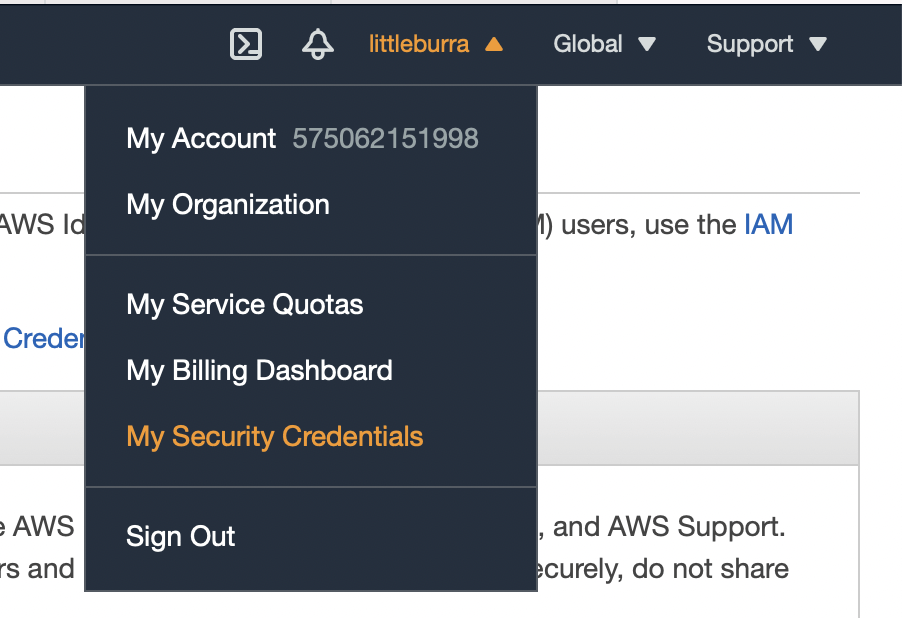Click the Support menu label
Viewport: 902px width, 618px height.
pyautogui.click(x=750, y=44)
